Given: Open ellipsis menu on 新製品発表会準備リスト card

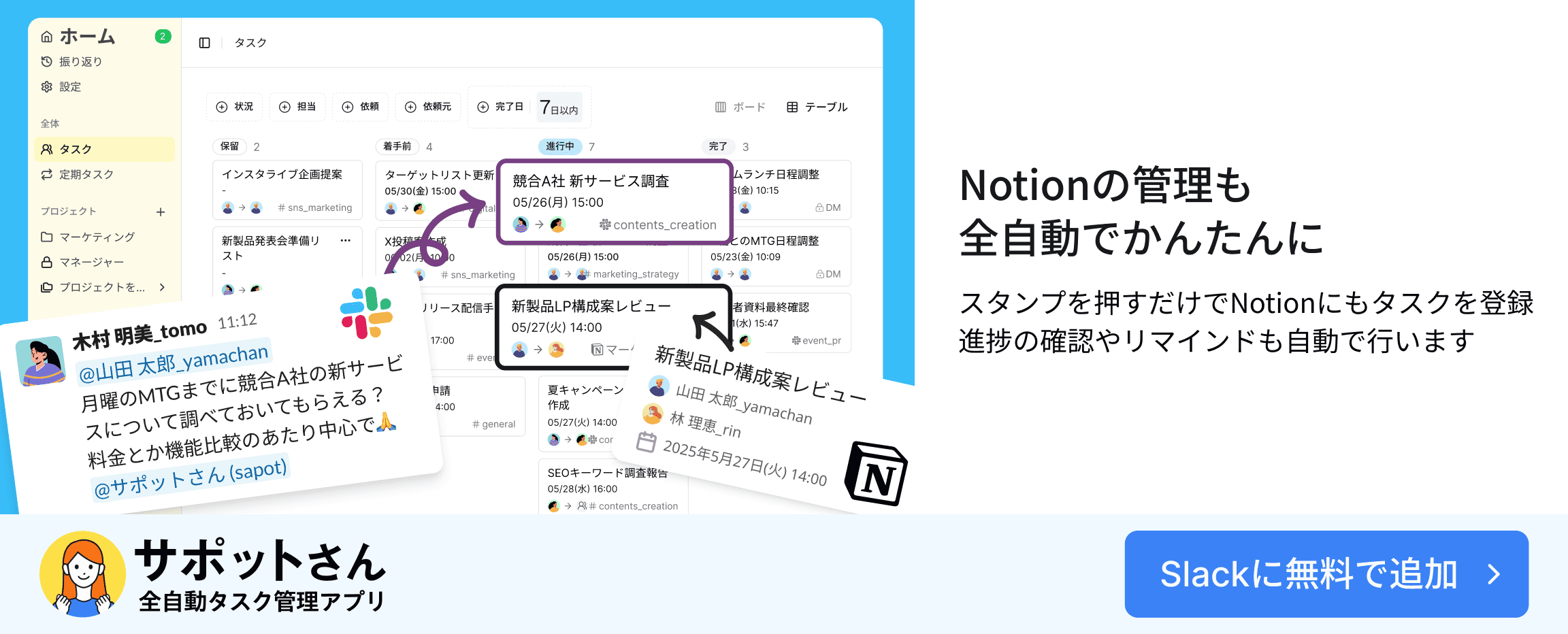Looking at the screenshot, I should pos(345,240).
